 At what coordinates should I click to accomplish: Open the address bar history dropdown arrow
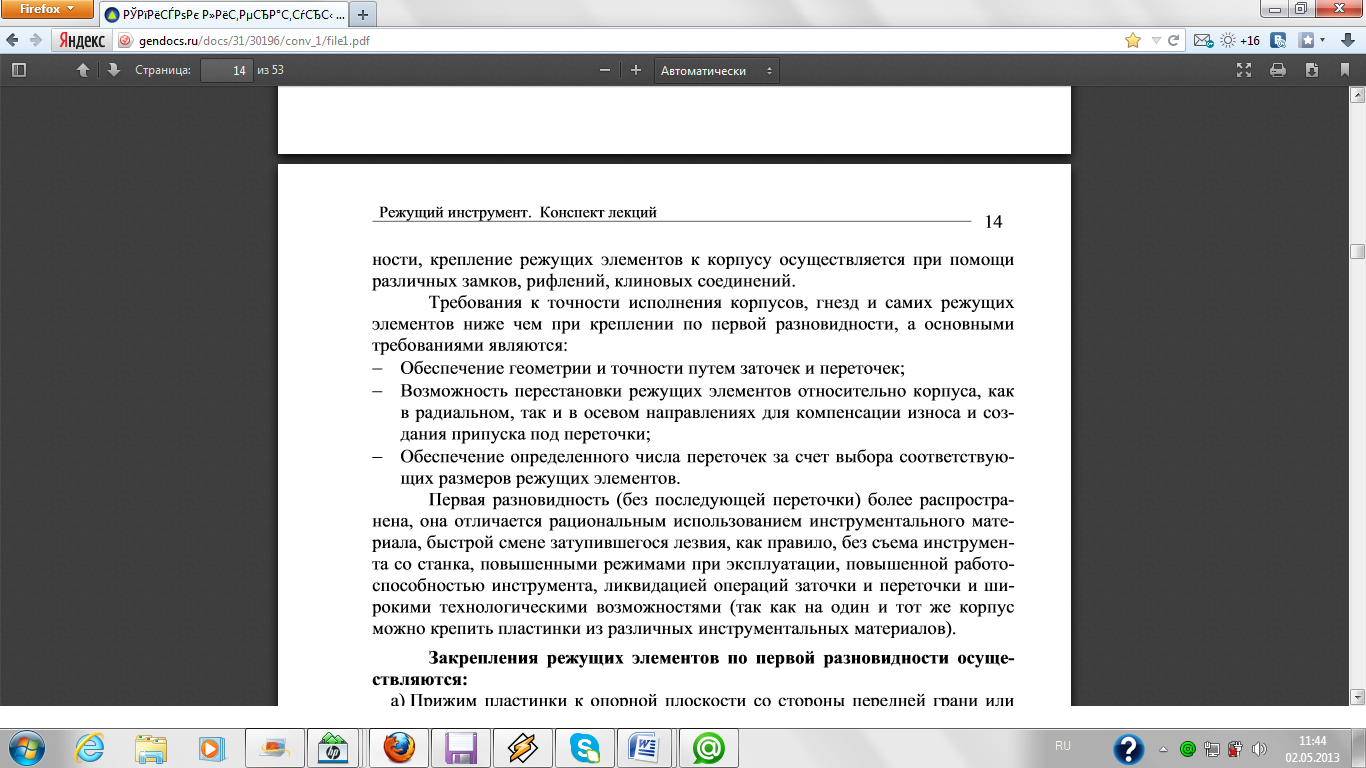(1154, 41)
